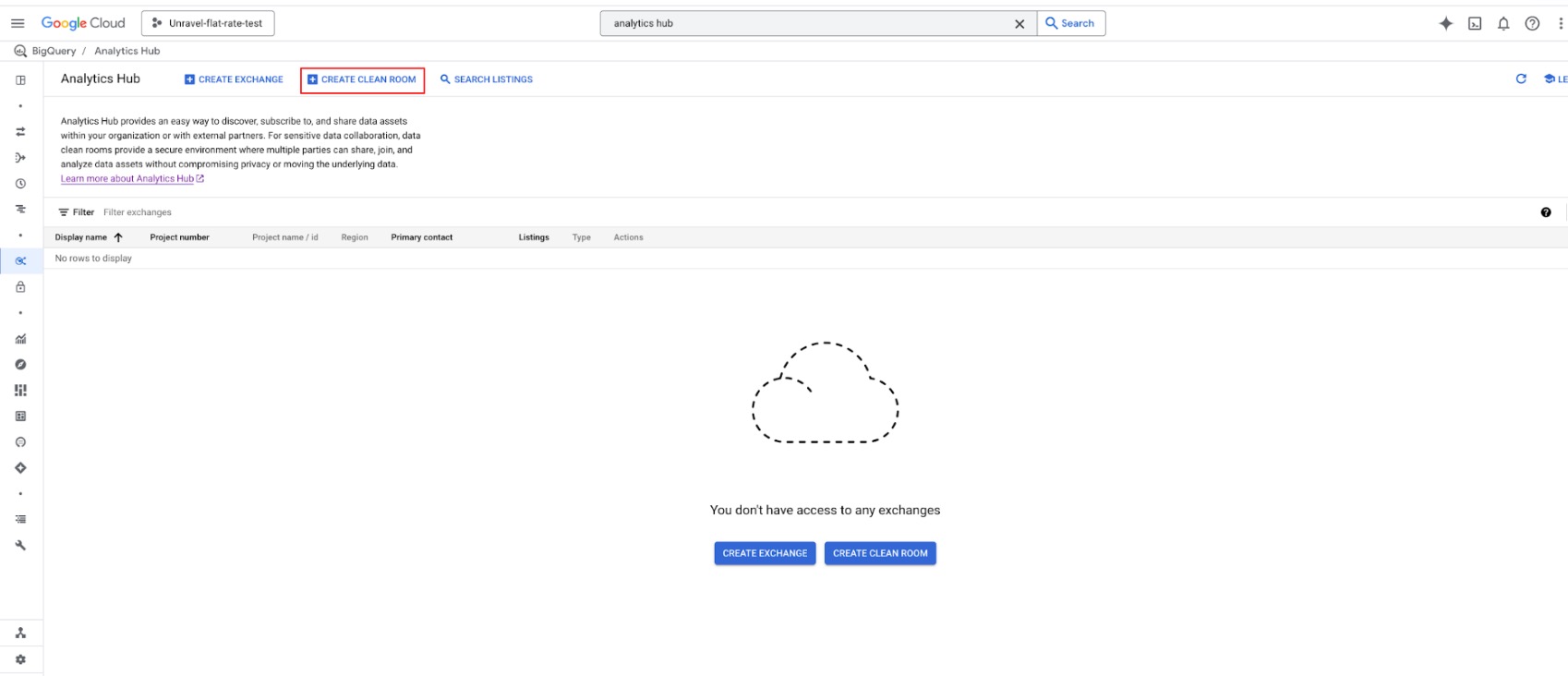1568x676 pixels.
Task: Open the compass icon in left sidebar
Action: click(x=20, y=365)
